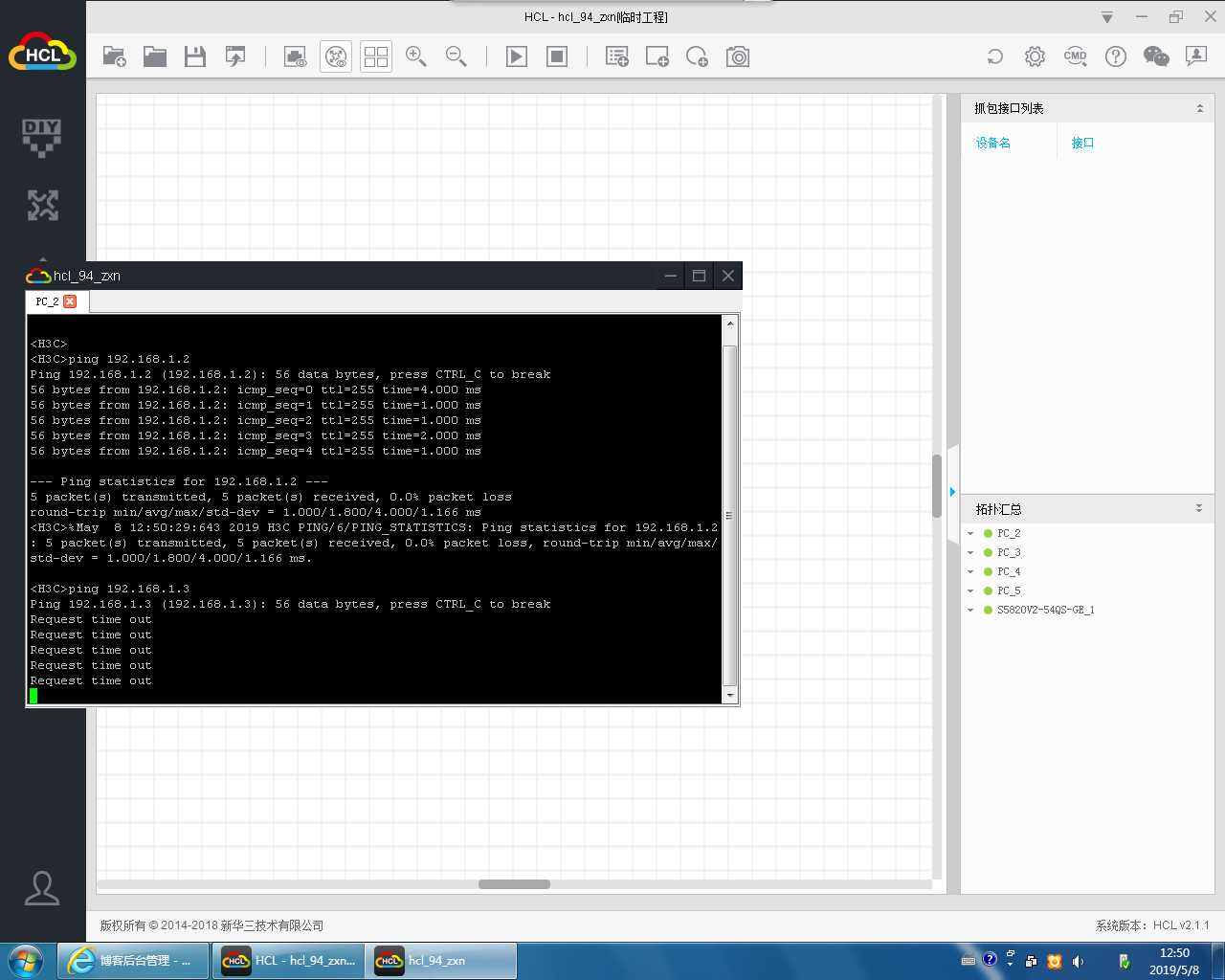Switch to the IE 博客后台管理 taskbar item
Viewport: 1225px width, 980px height.
[133, 961]
